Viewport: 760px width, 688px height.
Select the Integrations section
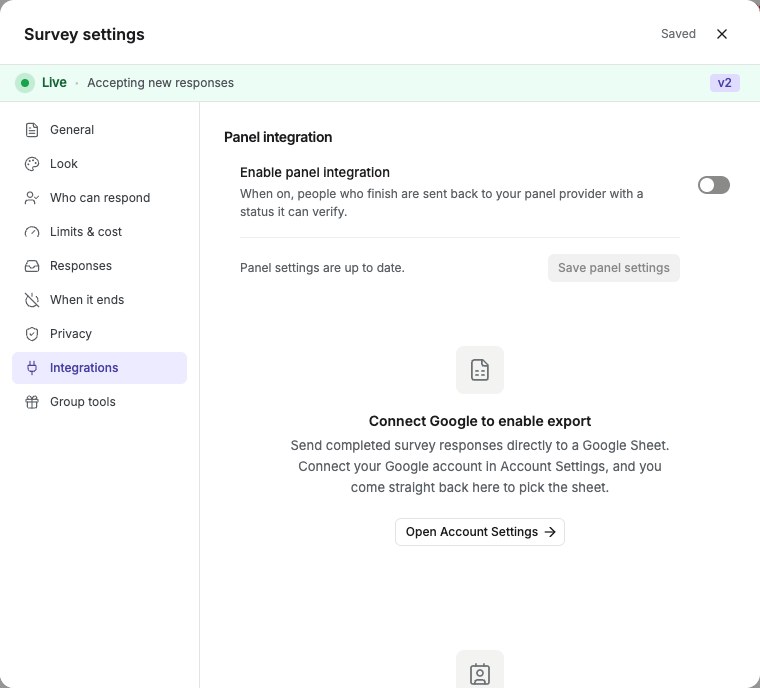pyautogui.click(x=99, y=368)
